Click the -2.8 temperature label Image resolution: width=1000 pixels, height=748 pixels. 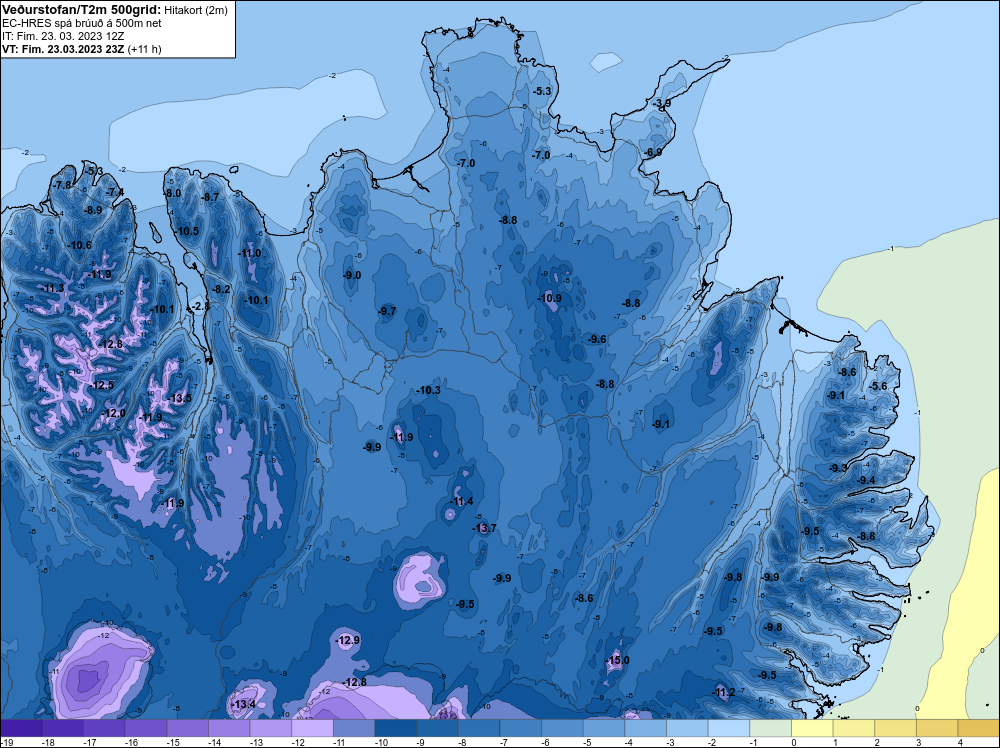201,306
